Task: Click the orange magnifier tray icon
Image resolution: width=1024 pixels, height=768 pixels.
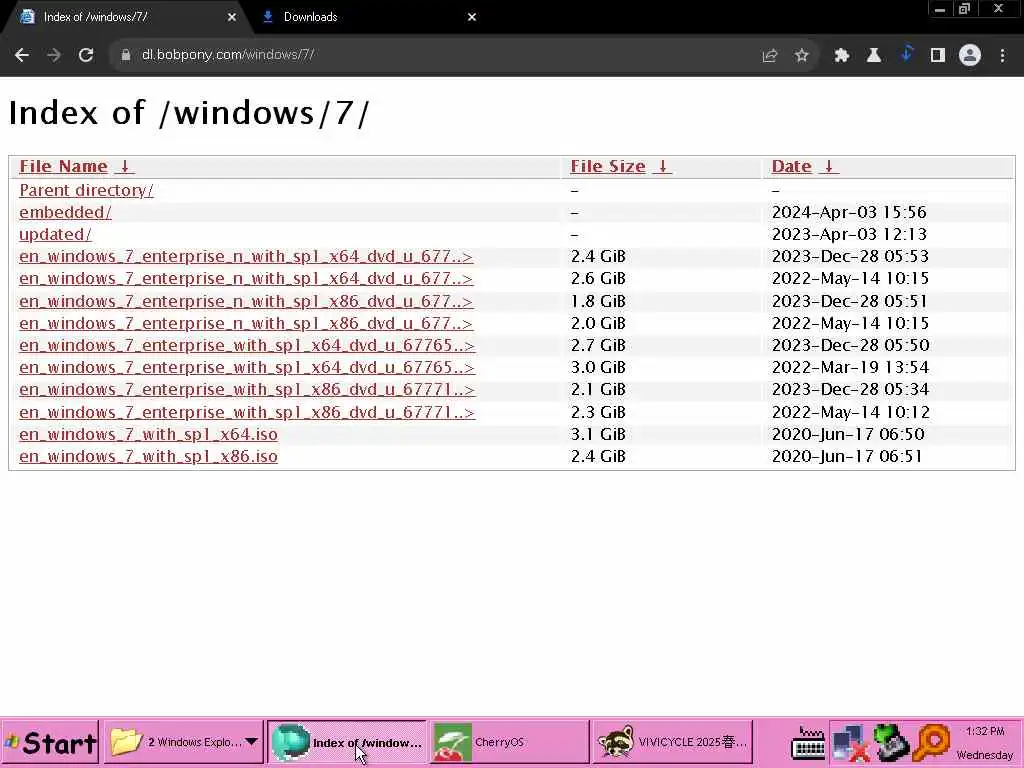Action: click(933, 743)
